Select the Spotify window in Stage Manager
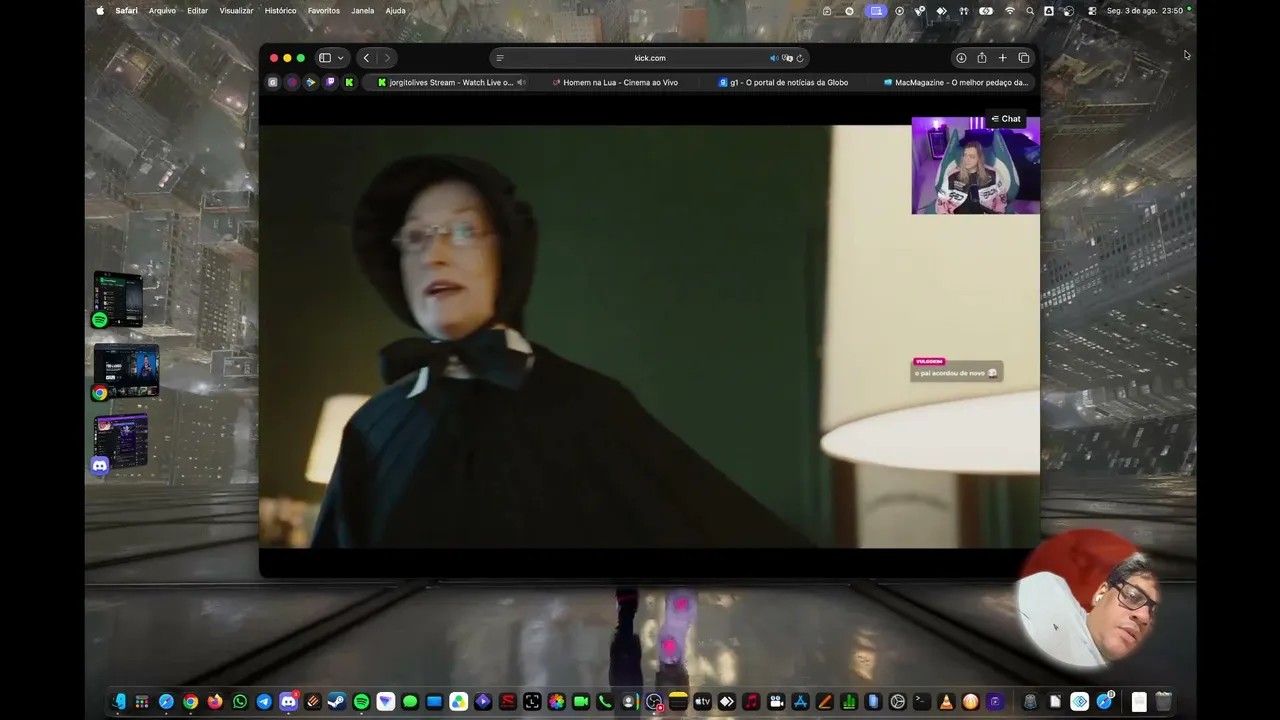 click(119, 299)
